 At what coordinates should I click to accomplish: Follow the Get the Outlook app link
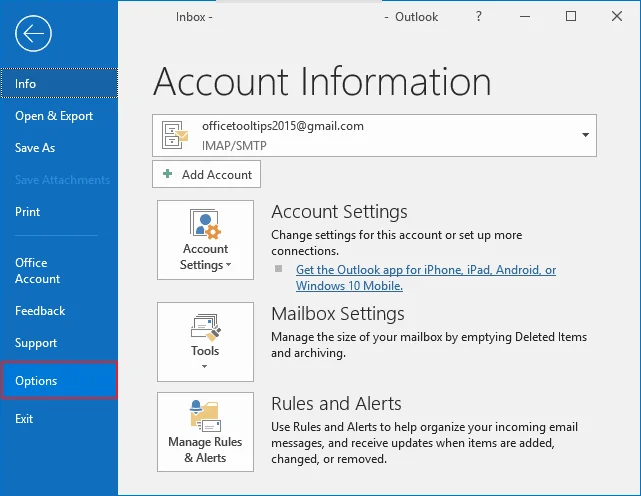click(426, 278)
